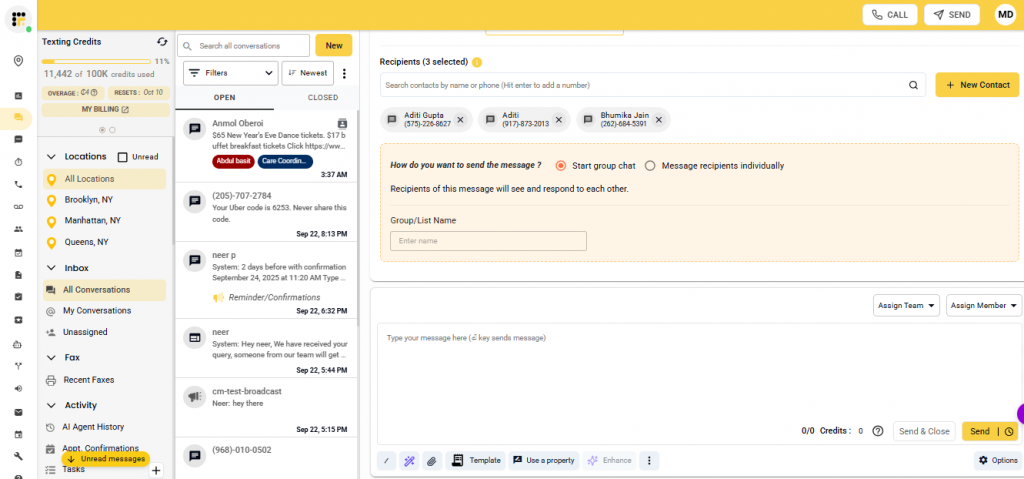Click the Group/List Name input field
The image size is (1024, 479).
(488, 241)
